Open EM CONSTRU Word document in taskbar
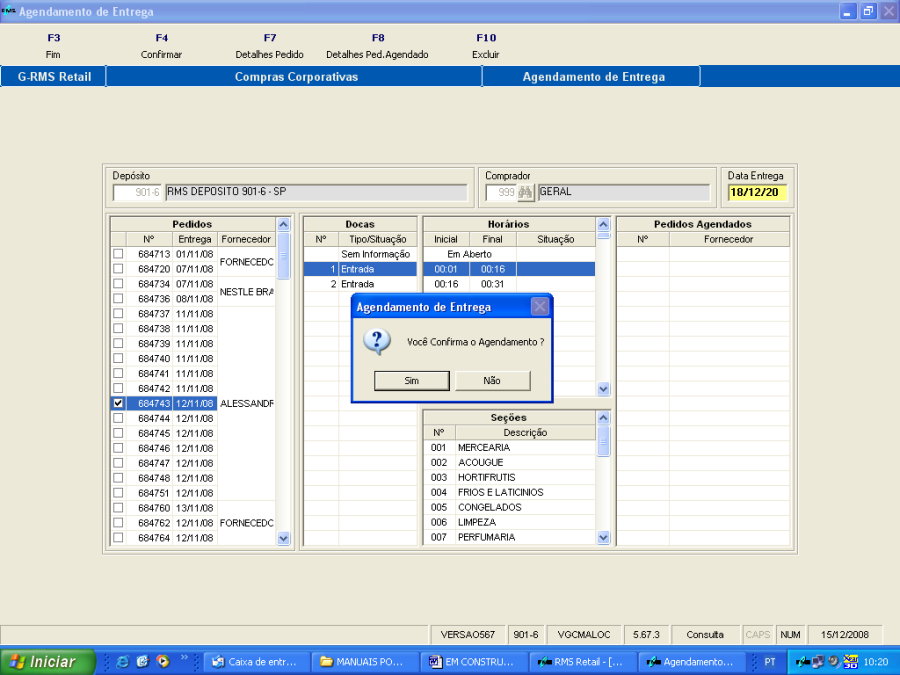Viewport: 900px width, 675px height. [471, 662]
